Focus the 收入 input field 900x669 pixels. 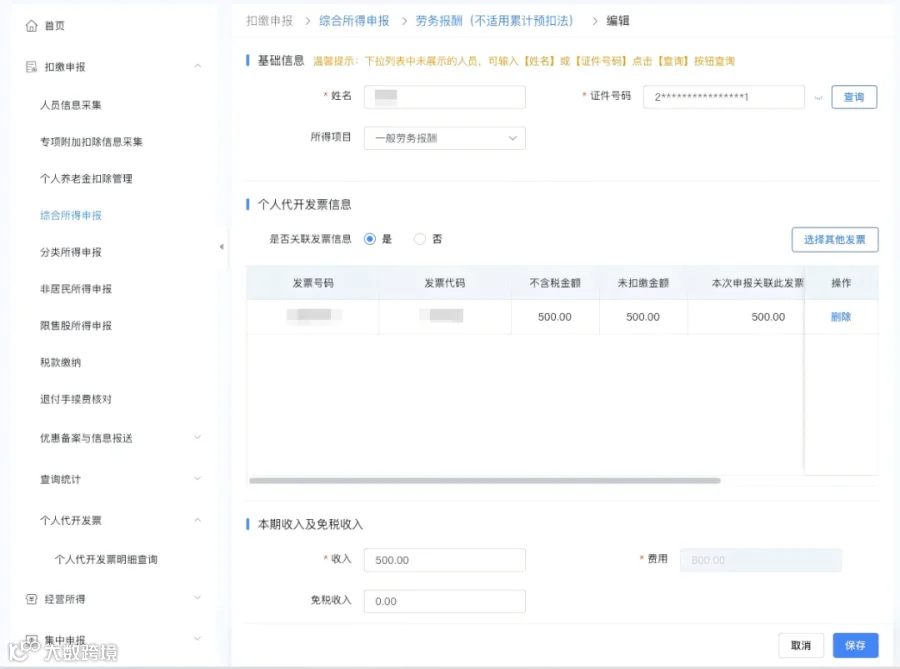444,560
